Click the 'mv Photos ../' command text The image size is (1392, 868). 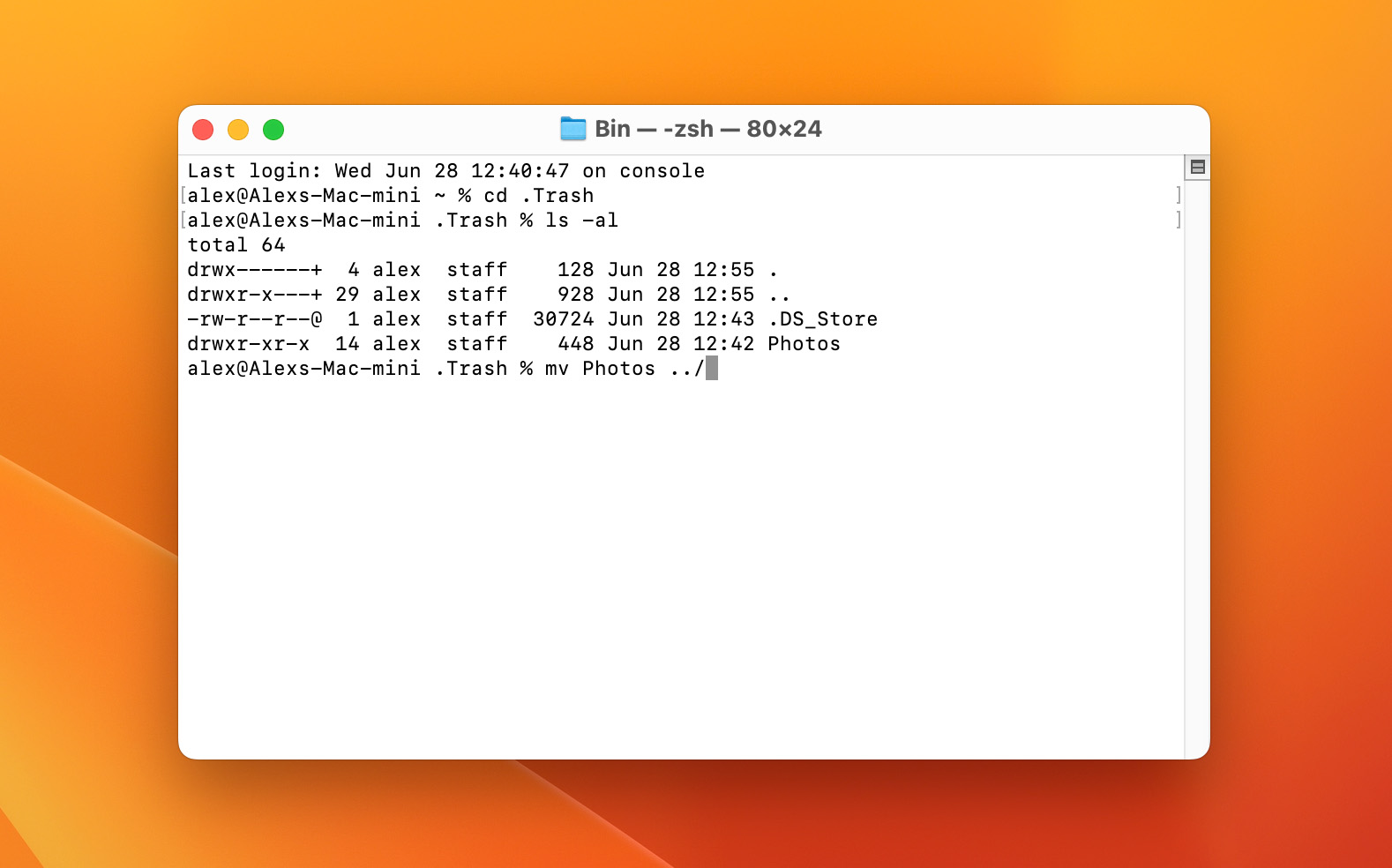tap(625, 369)
